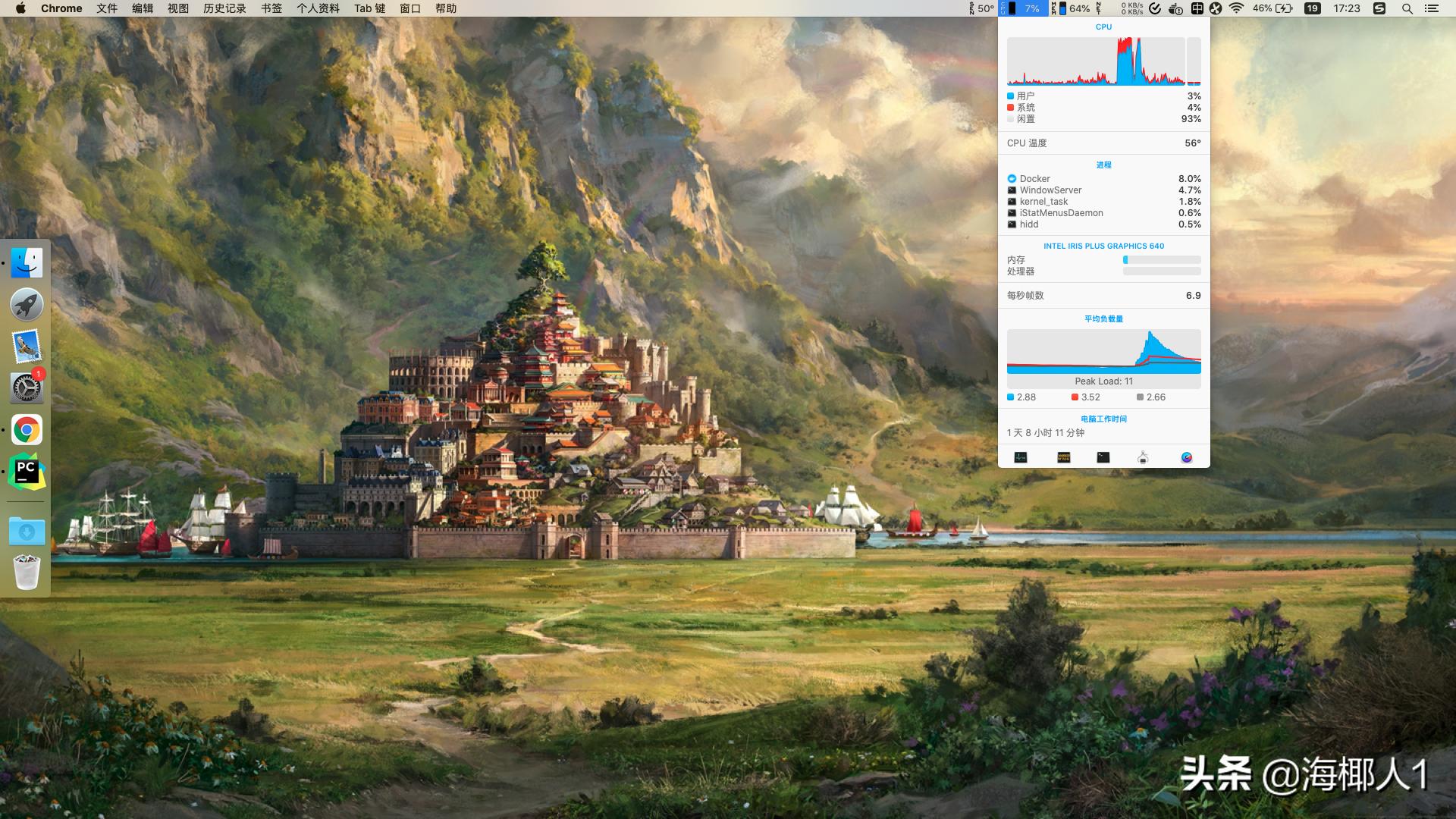1456x819 pixels.
Task: Open the Console app icon in the panel footer
Action: tap(1064, 457)
